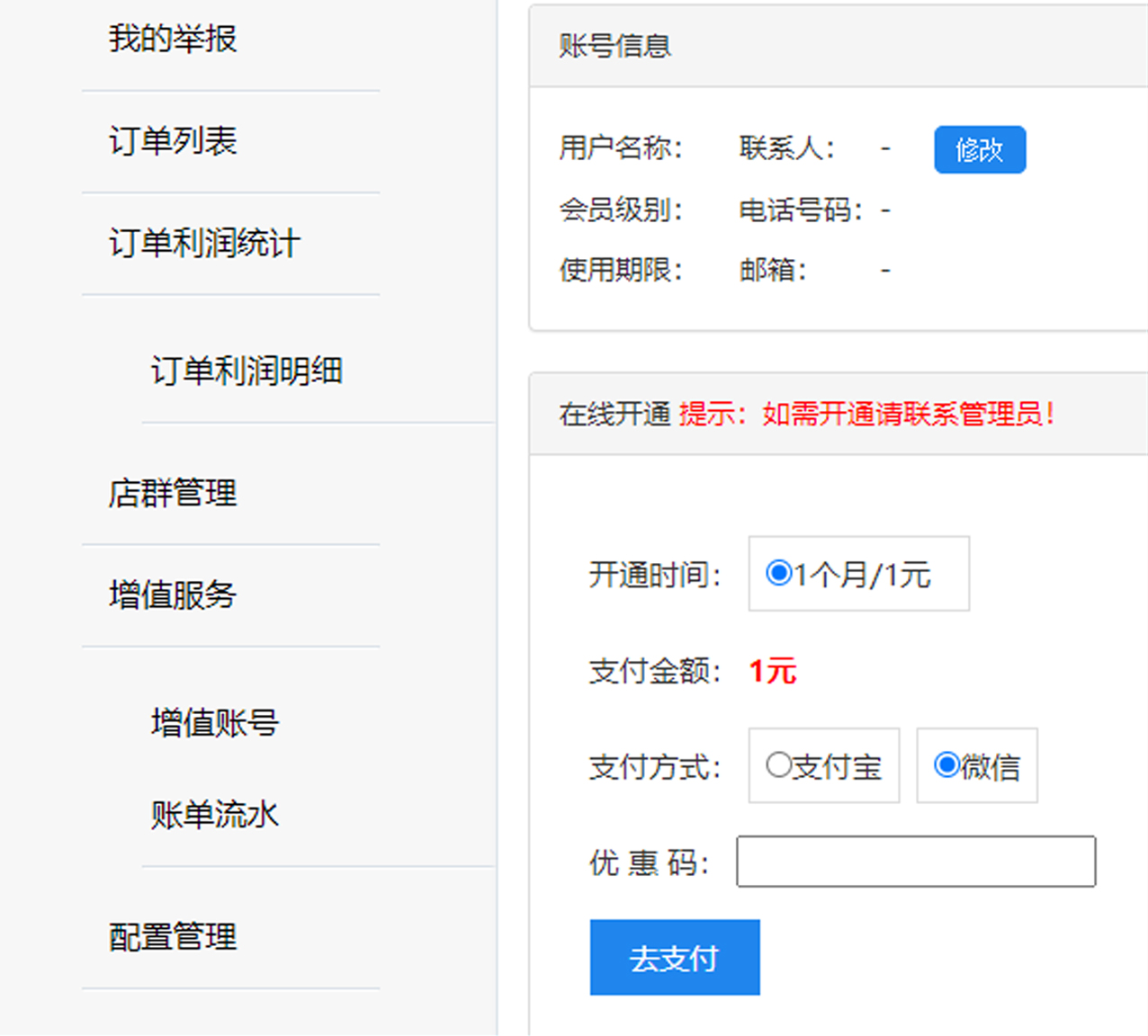Open the 账单流水 submenu item
Screen dimensions: 1148x1036
click(215, 815)
